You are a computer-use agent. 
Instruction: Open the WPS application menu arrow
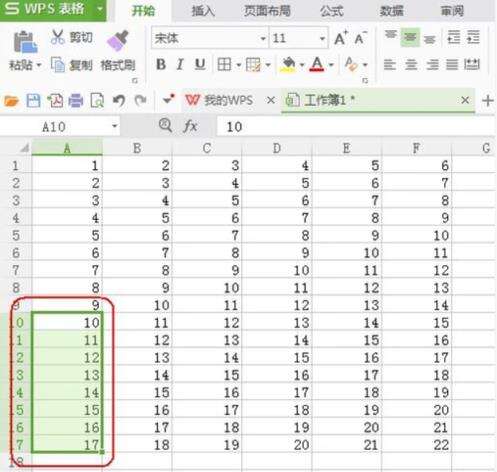click(99, 9)
